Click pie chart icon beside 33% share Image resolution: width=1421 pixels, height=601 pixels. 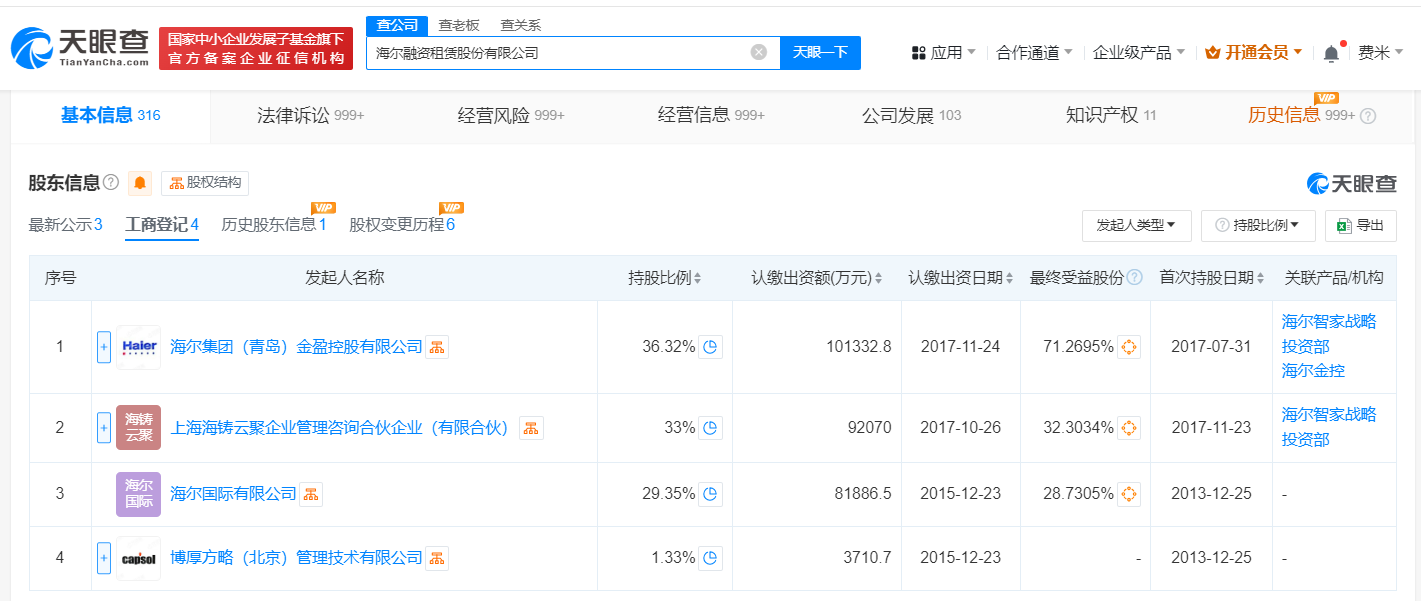tap(710, 428)
